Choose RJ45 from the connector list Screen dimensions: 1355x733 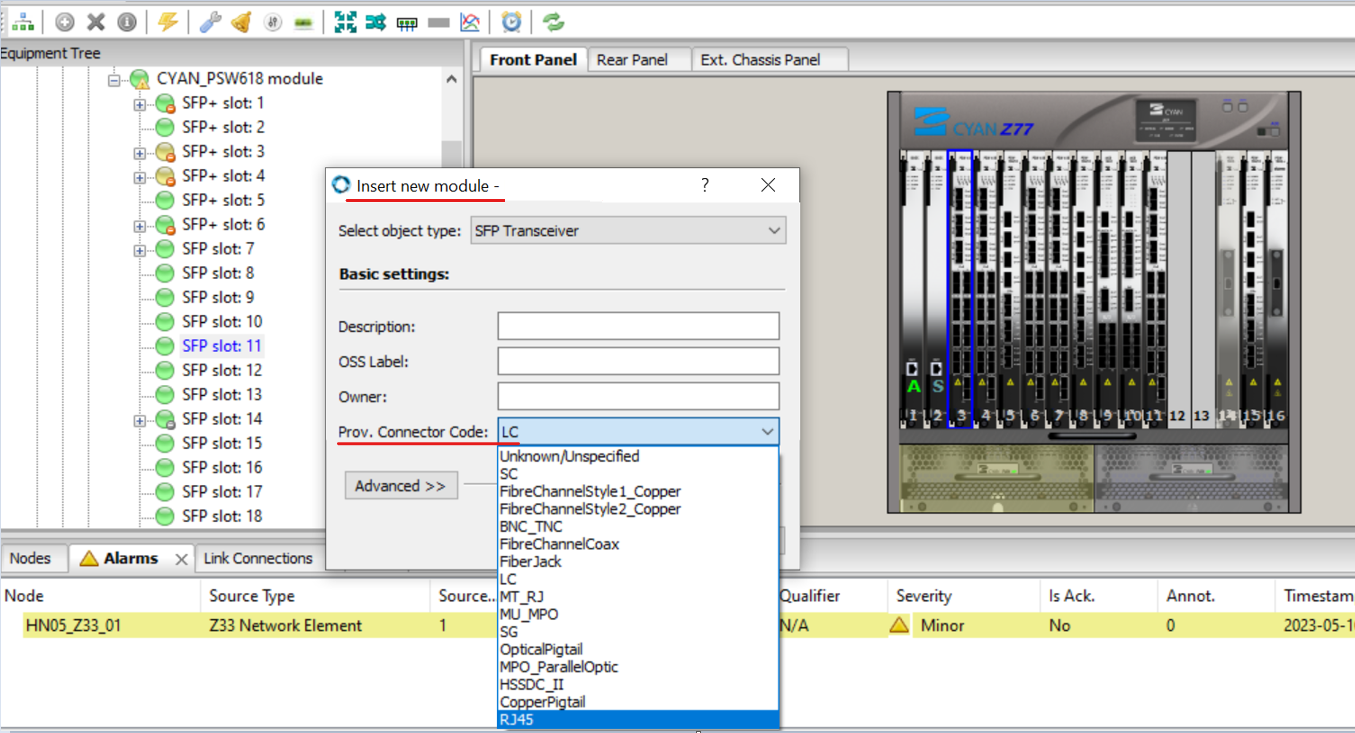(x=638, y=719)
